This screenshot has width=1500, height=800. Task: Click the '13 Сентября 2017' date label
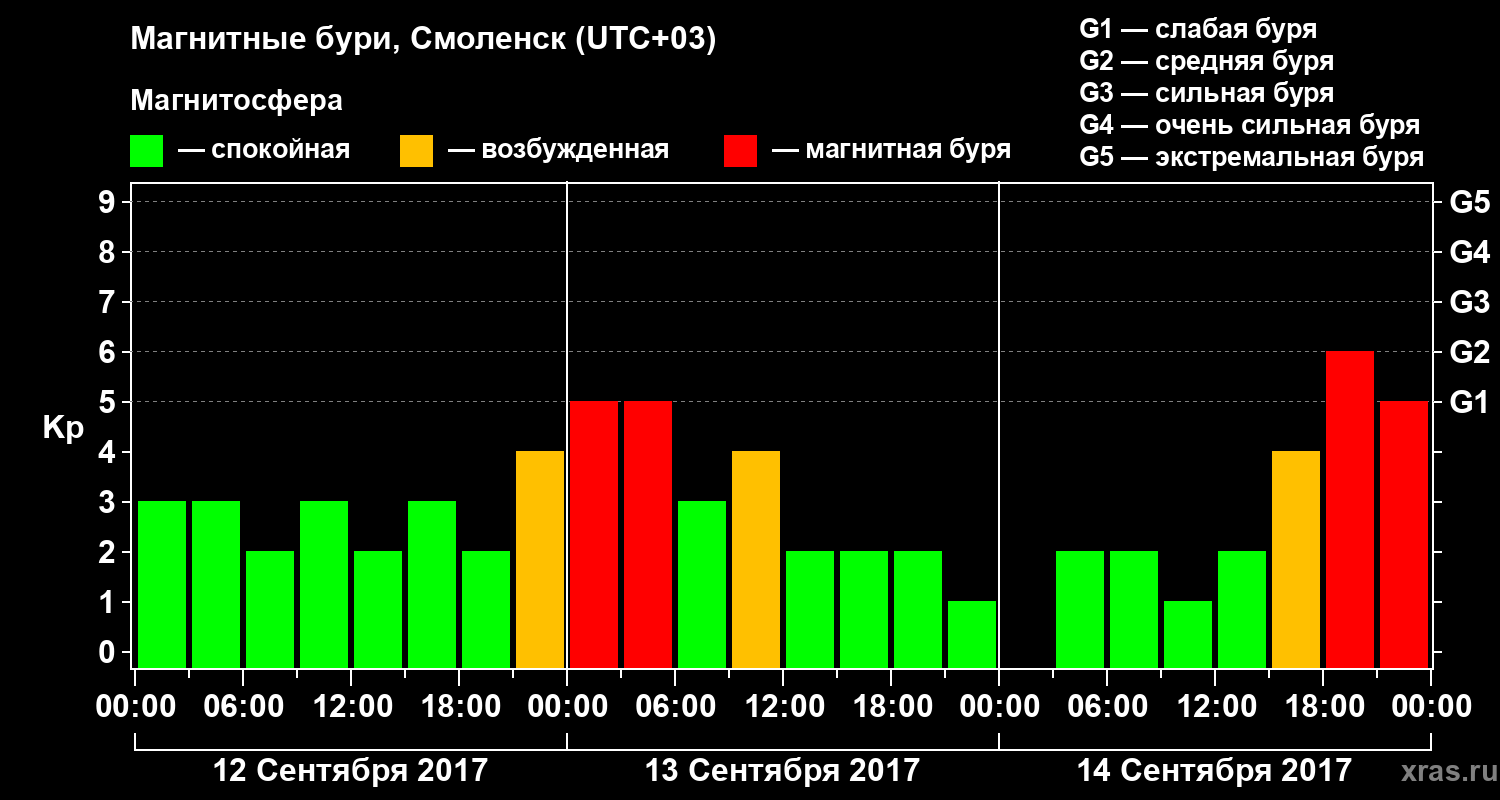(782, 771)
